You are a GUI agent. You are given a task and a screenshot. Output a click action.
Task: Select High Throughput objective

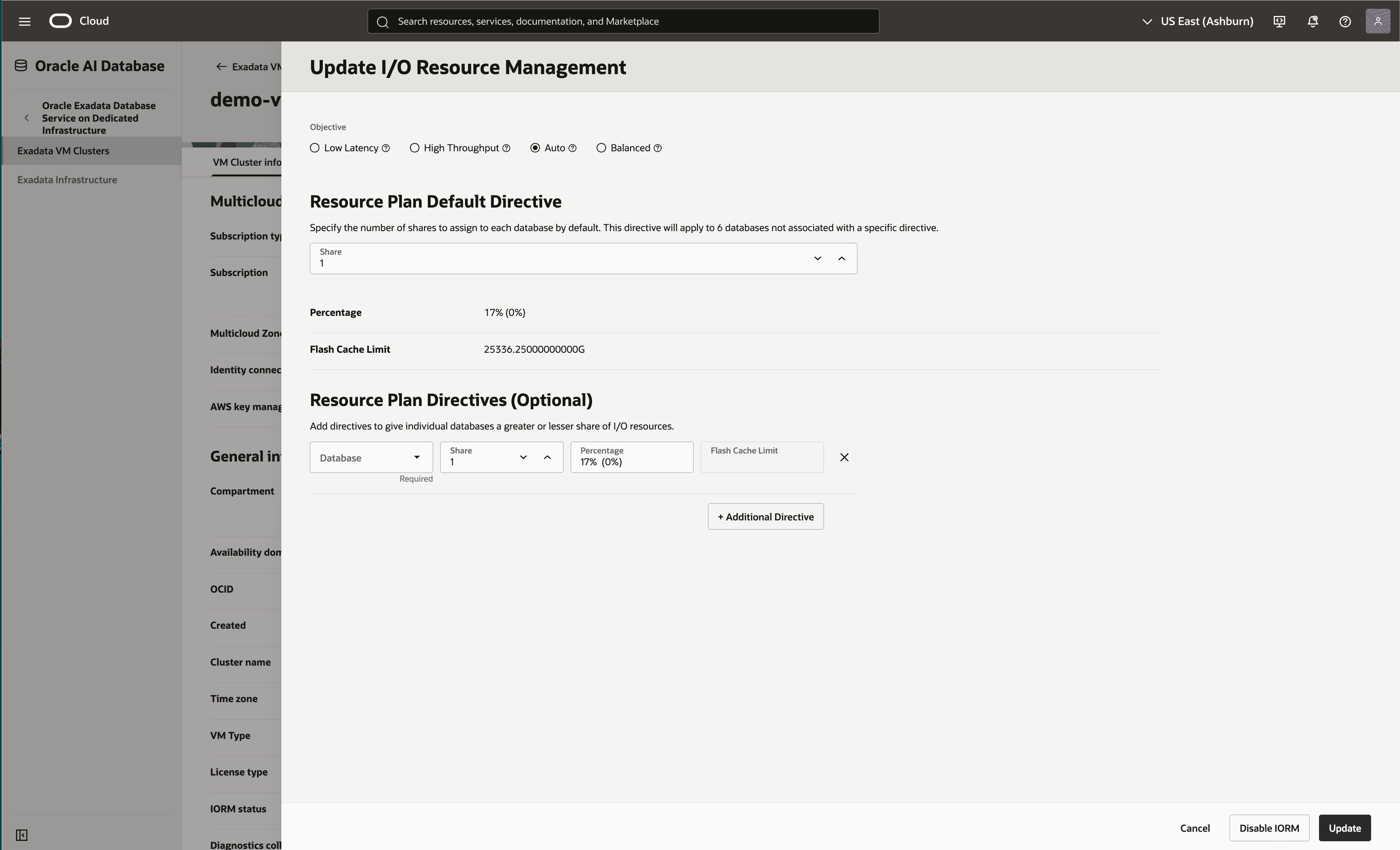click(414, 148)
